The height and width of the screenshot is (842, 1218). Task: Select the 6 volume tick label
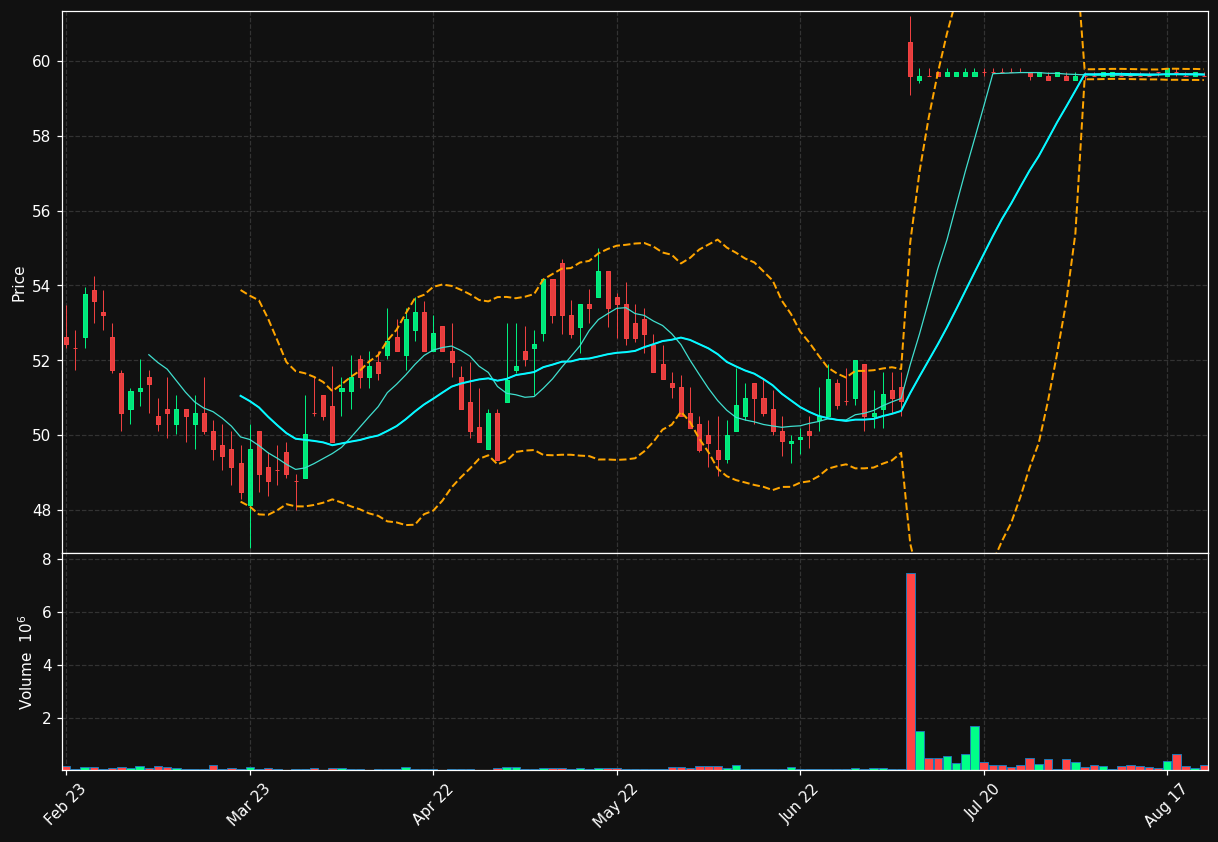[47, 612]
